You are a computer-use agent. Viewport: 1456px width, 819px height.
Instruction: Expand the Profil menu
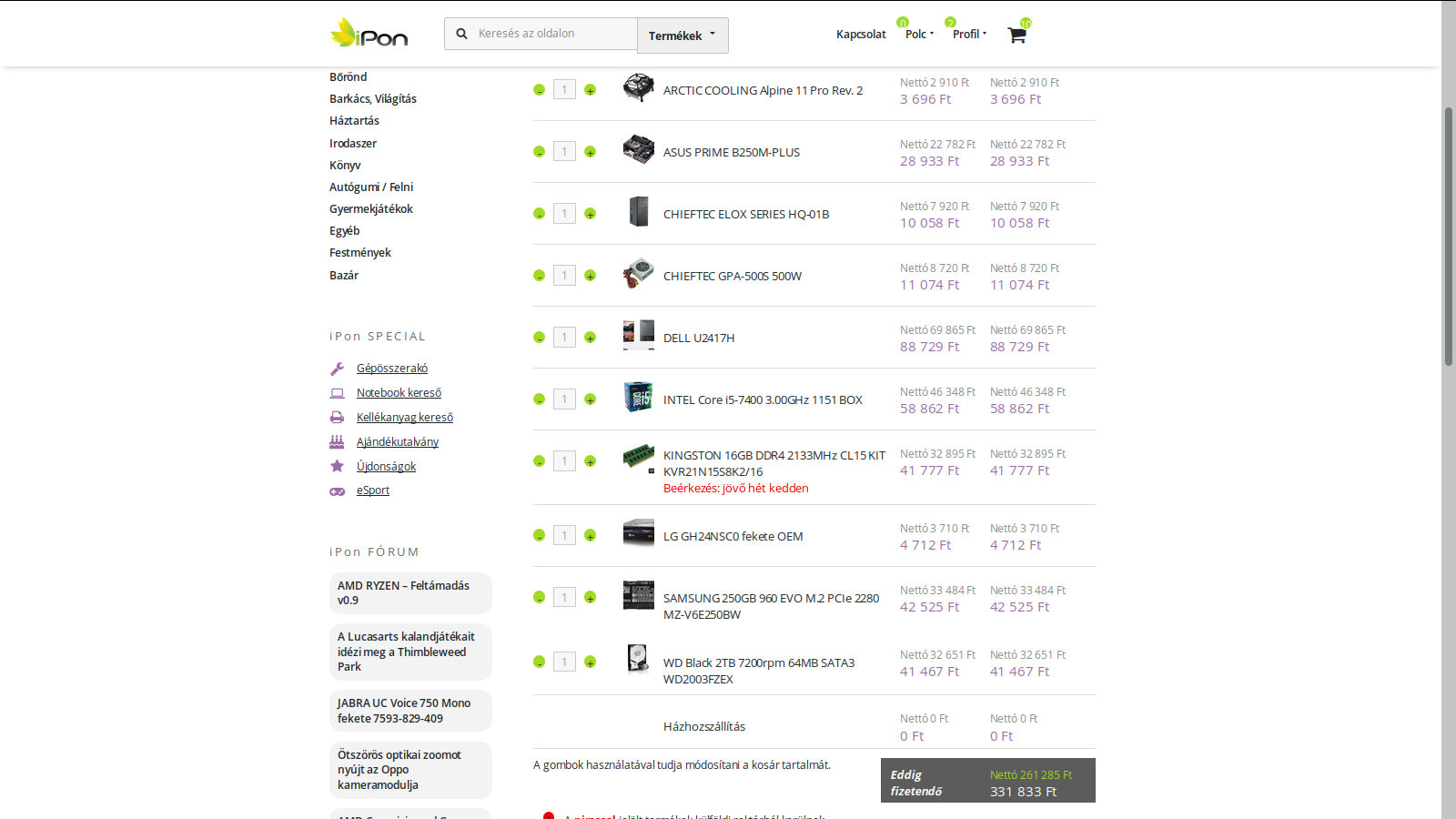969,35
